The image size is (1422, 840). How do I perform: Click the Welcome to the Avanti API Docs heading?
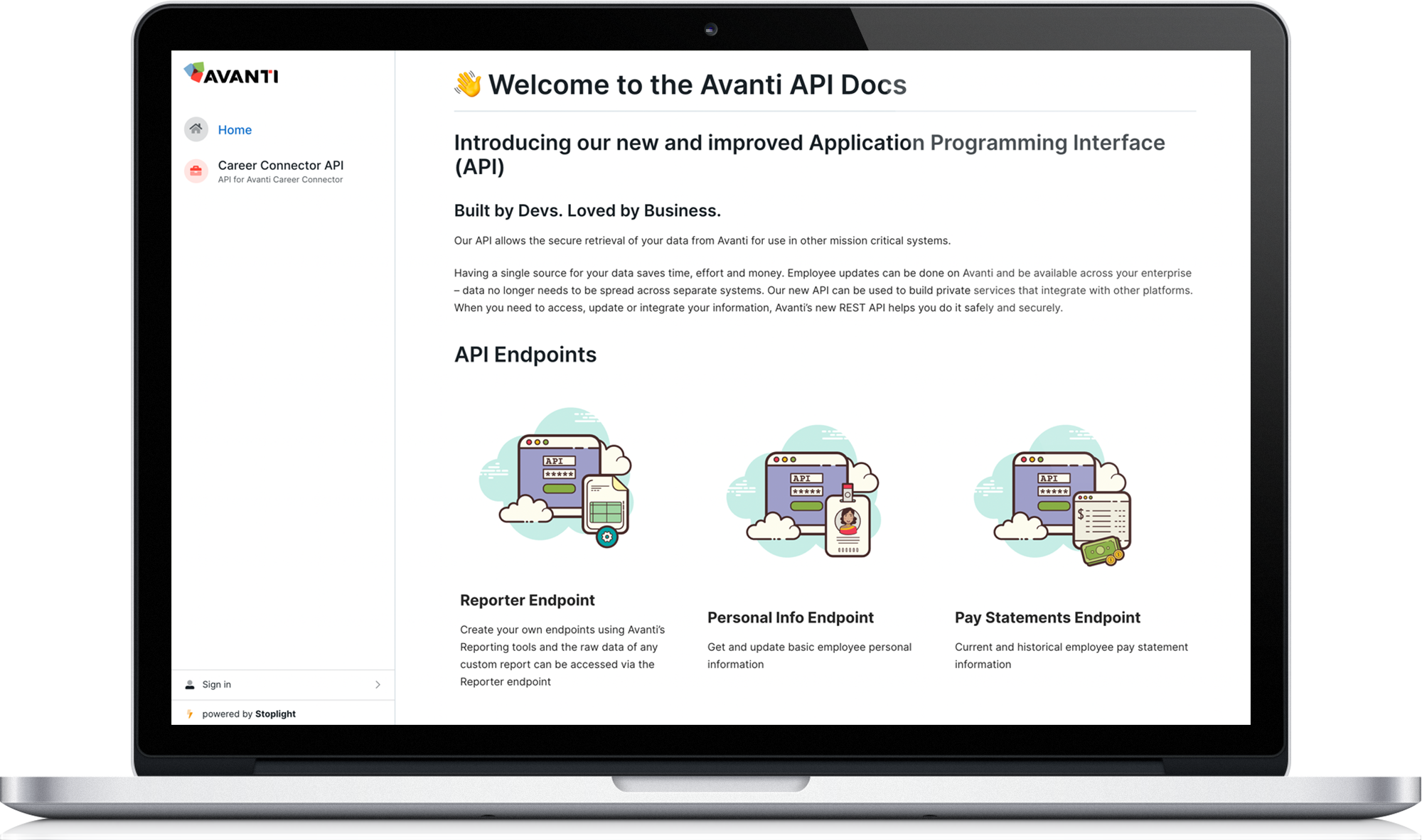(x=697, y=85)
